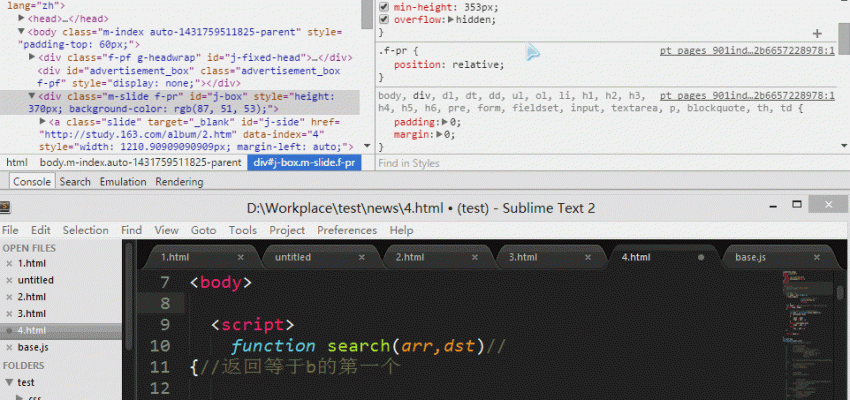850x400 pixels.
Task: Open the File menu in Sublime Text
Action: coord(10,230)
